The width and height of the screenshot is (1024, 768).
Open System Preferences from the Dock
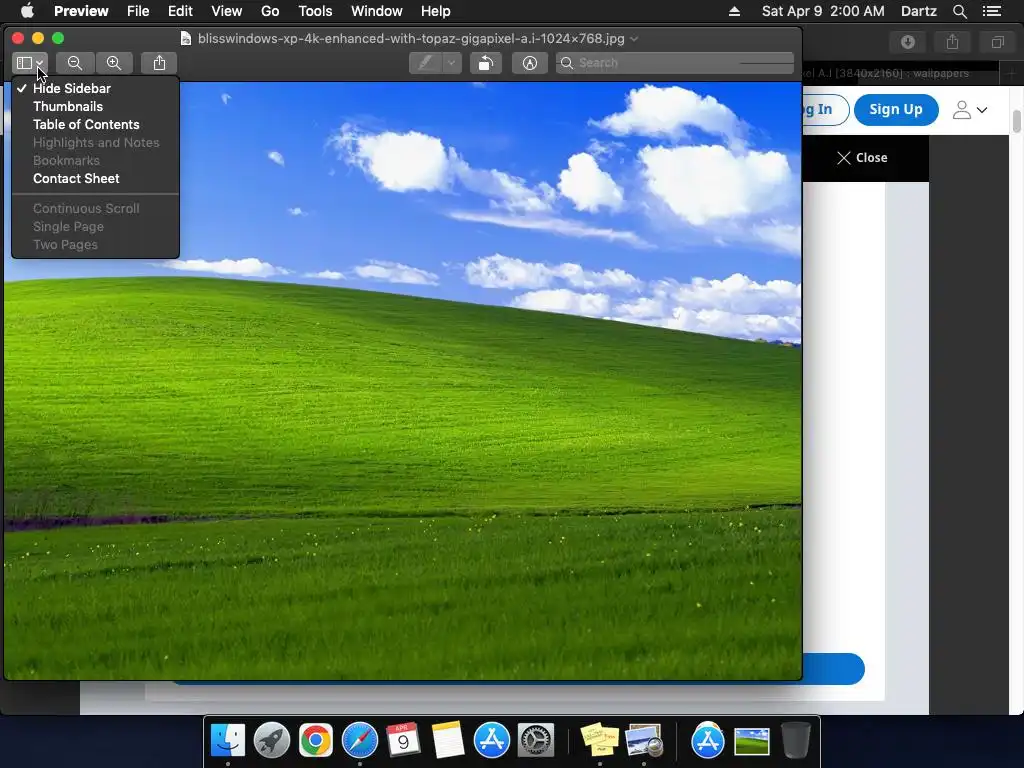point(536,740)
